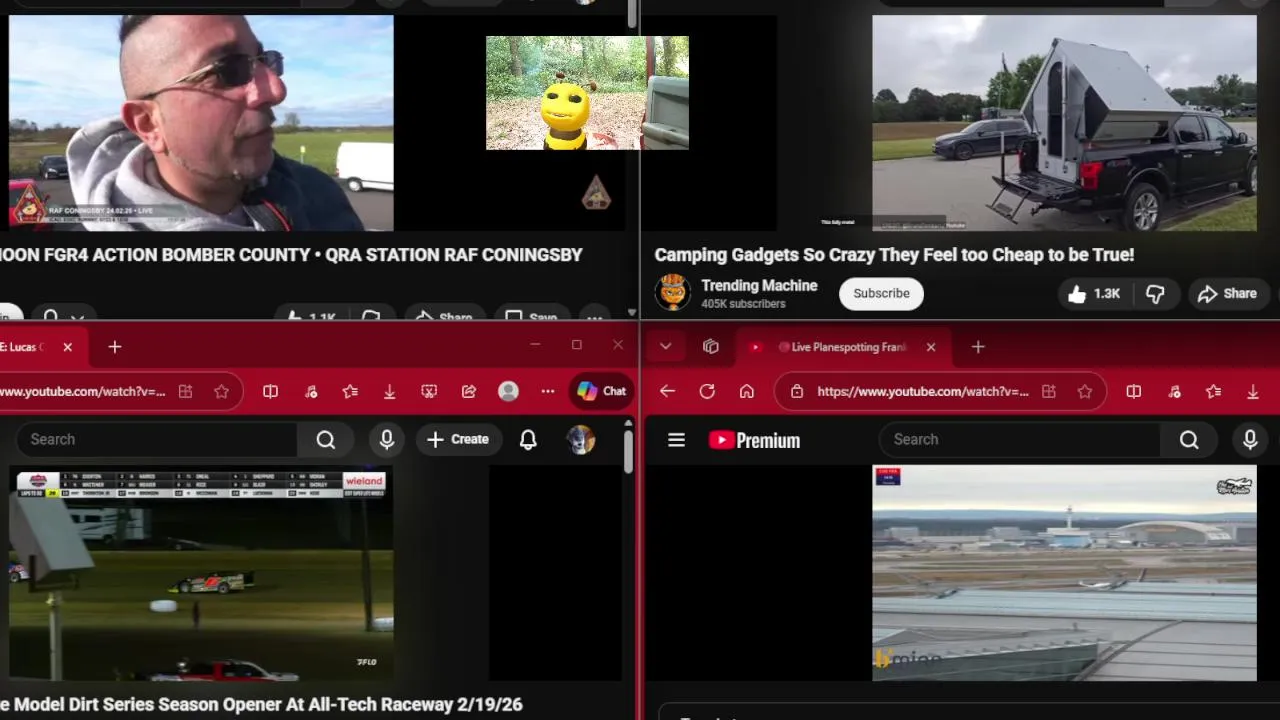Click the All-Tech Raceway video title text
The image size is (1280, 720).
[x=261, y=705]
